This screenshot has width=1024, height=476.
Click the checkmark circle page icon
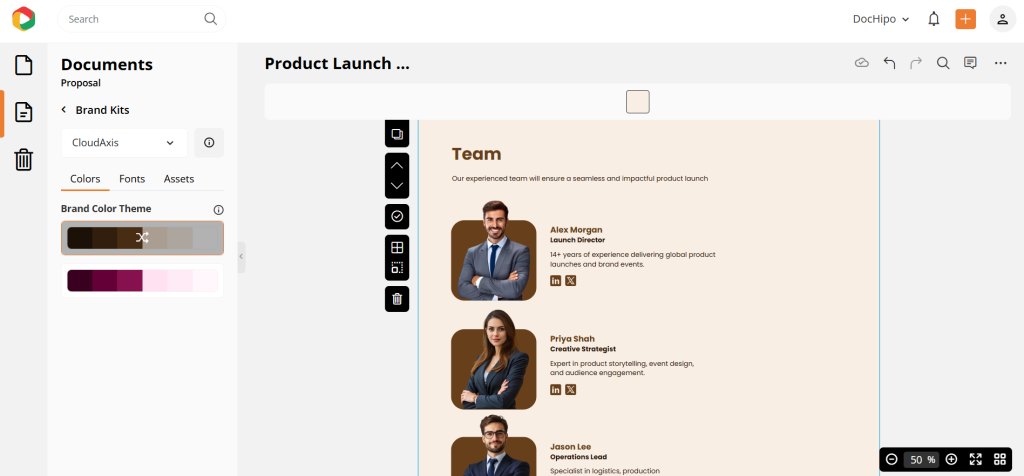pyautogui.click(x=397, y=216)
